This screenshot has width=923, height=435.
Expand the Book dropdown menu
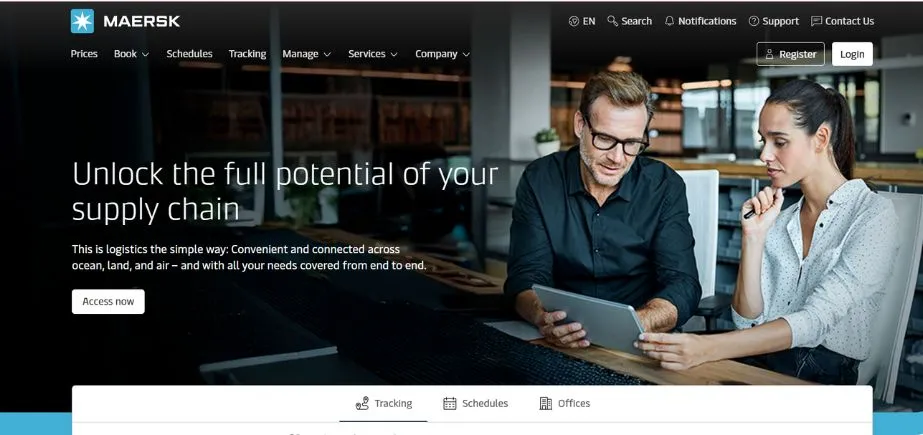tap(131, 54)
